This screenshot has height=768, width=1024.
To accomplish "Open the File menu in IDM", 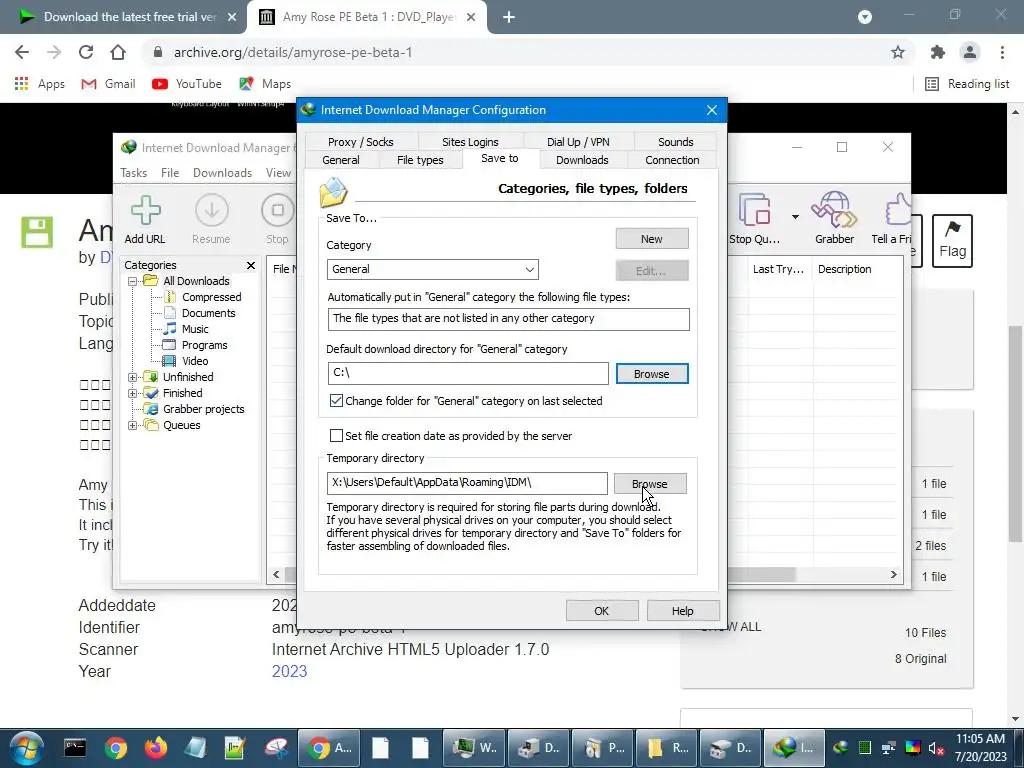I will coord(170,173).
